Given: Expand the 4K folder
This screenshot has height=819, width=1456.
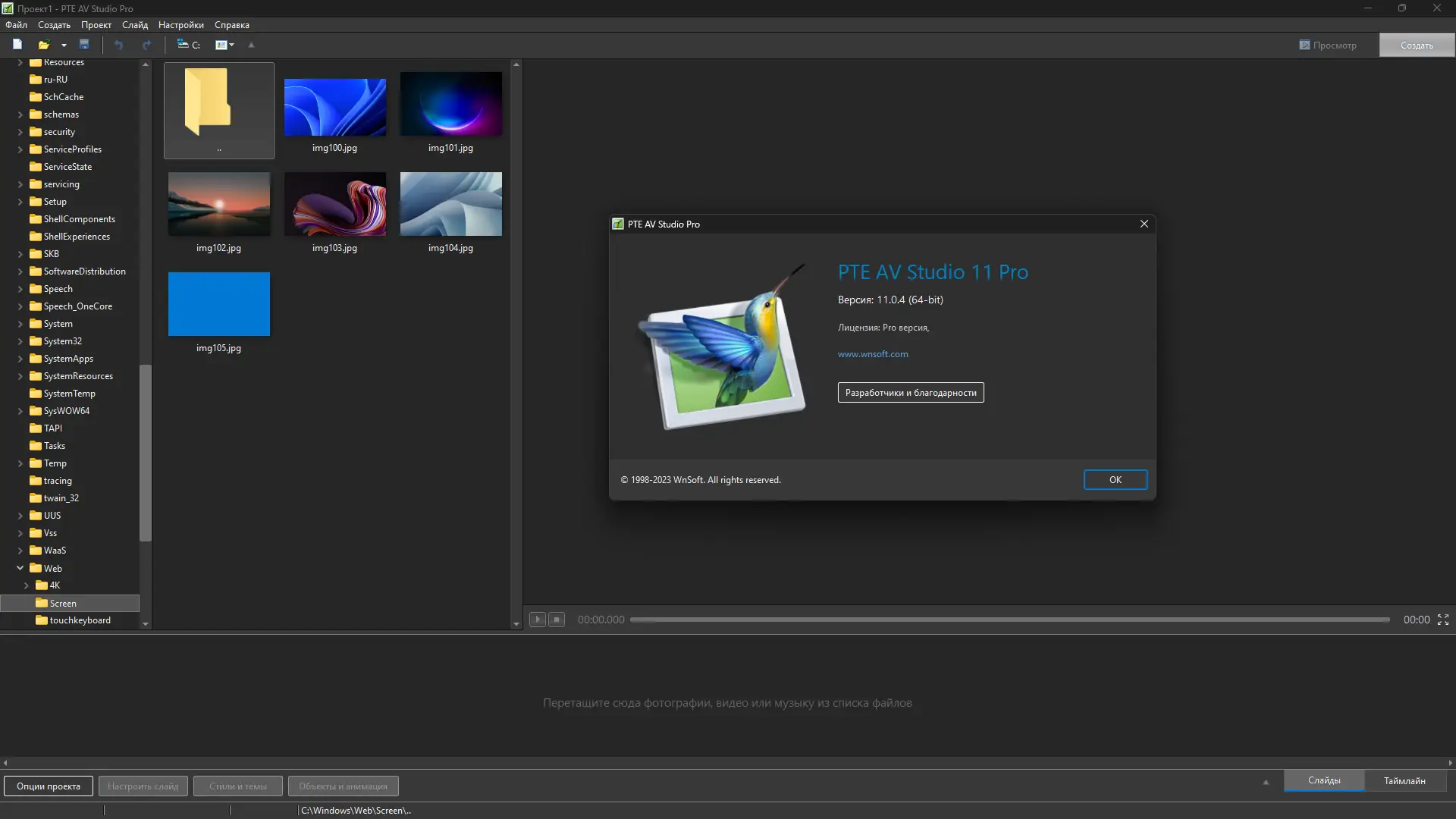Looking at the screenshot, I should tap(27, 585).
